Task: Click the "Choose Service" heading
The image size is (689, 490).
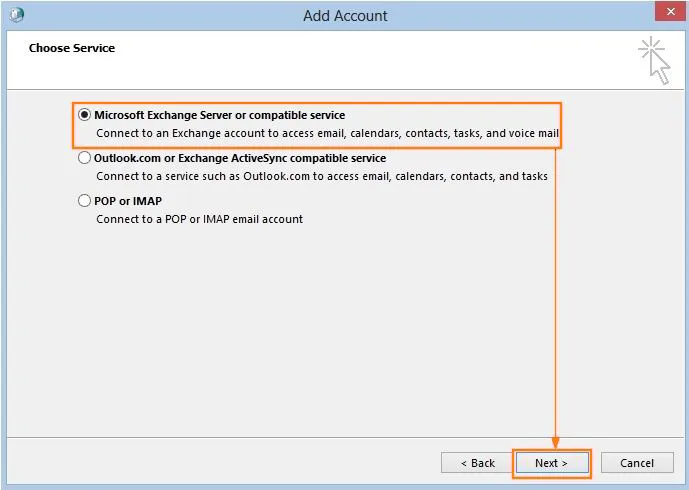Action: click(x=72, y=48)
